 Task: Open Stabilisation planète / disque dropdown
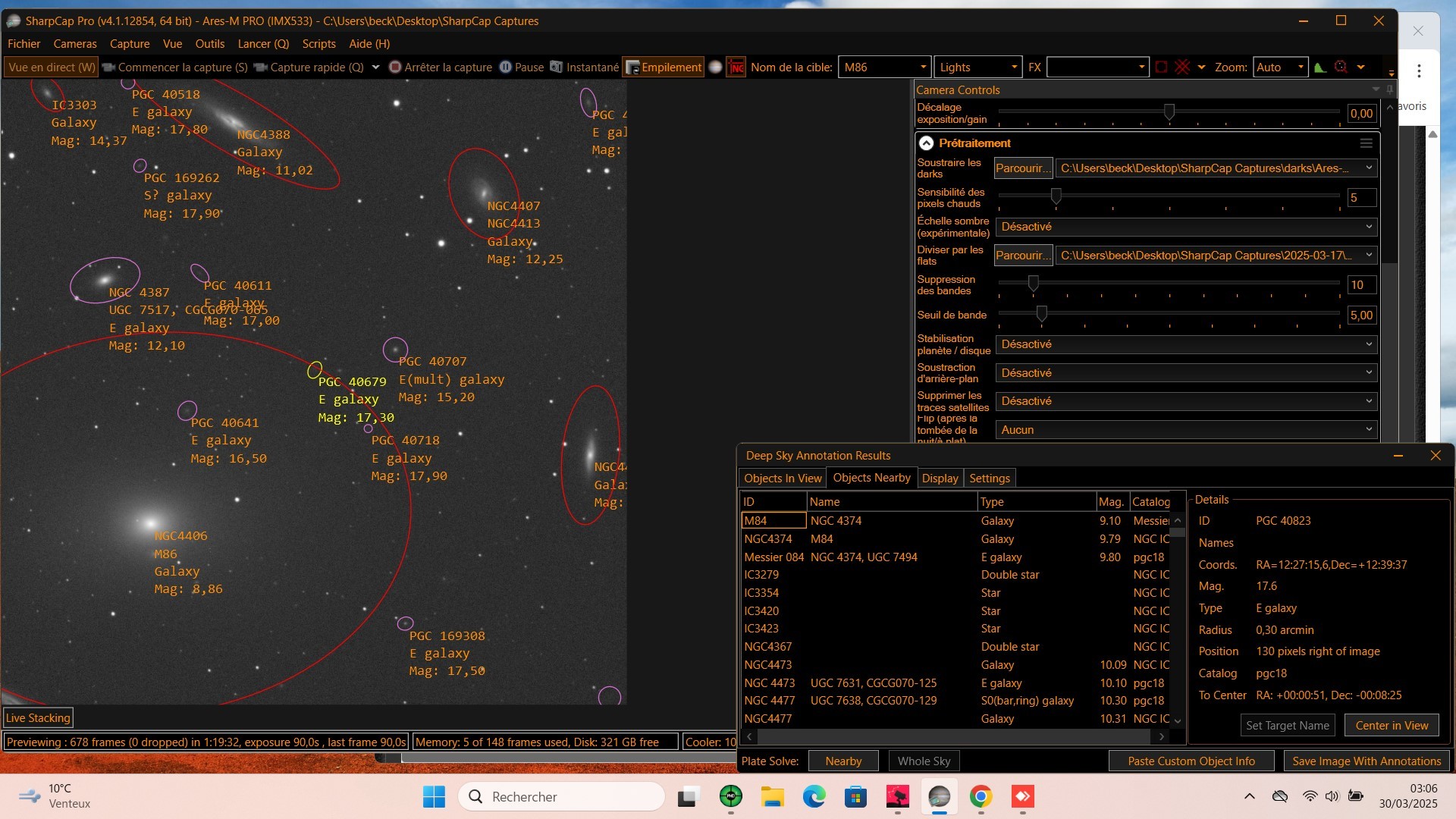pyautogui.click(x=1186, y=344)
